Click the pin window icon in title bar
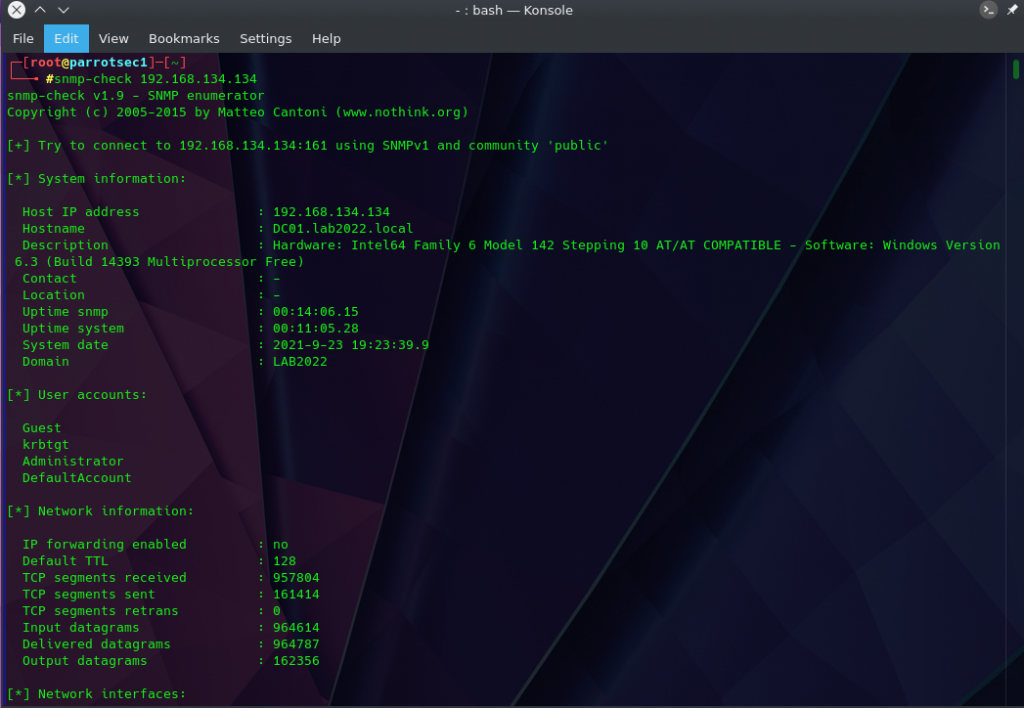1024x708 pixels. tap(1012, 10)
